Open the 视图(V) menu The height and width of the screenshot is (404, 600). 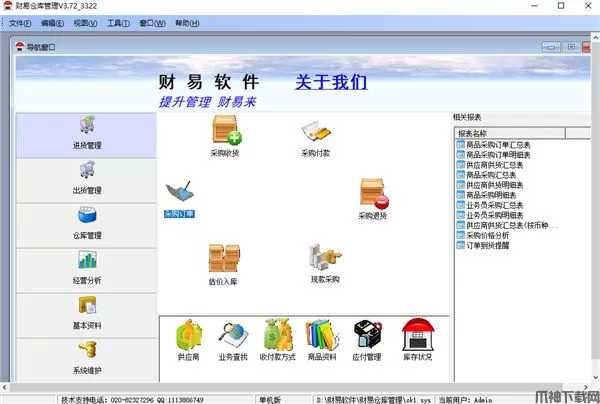coord(85,23)
